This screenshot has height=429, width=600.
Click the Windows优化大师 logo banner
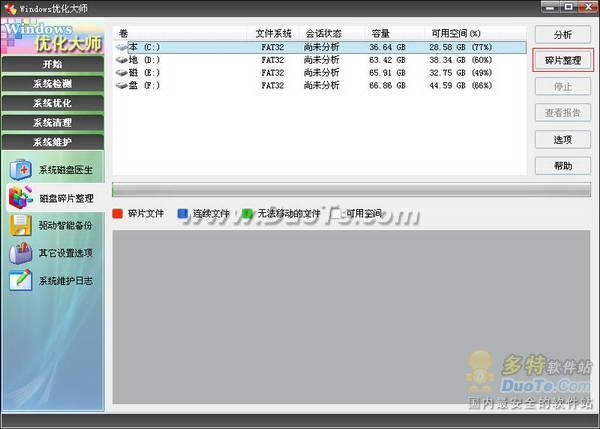pos(52,36)
